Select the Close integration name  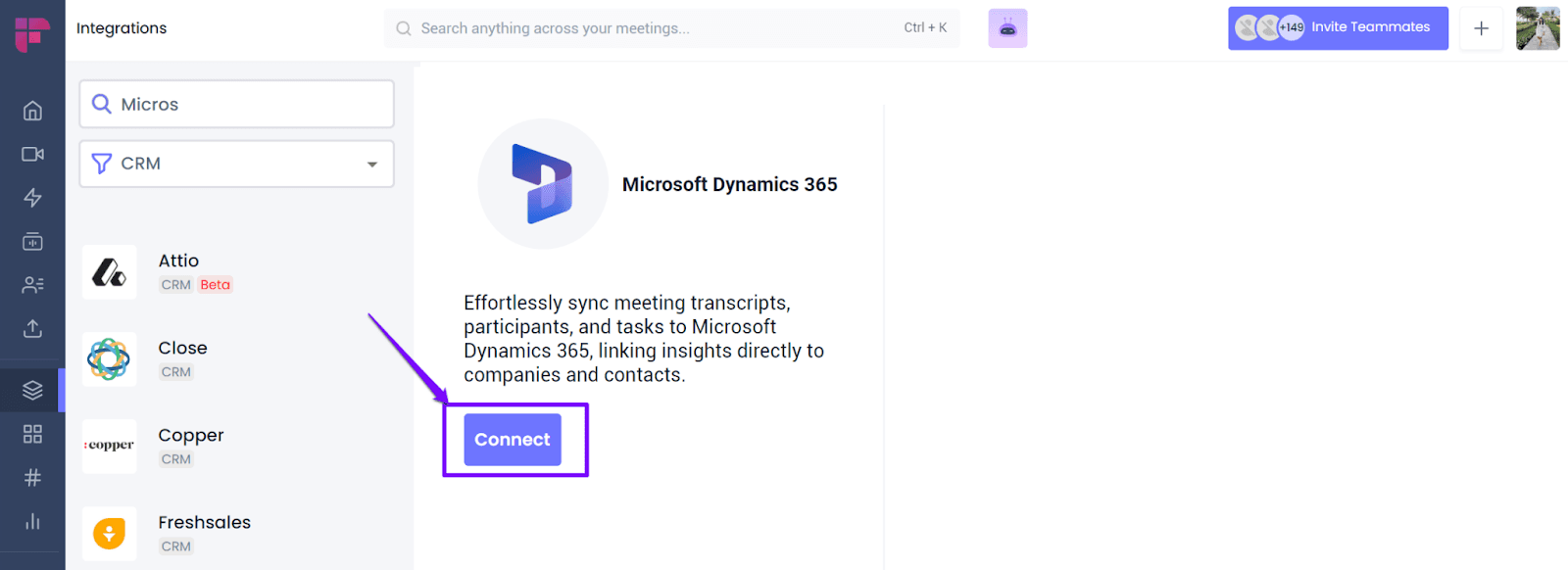pyautogui.click(x=182, y=348)
